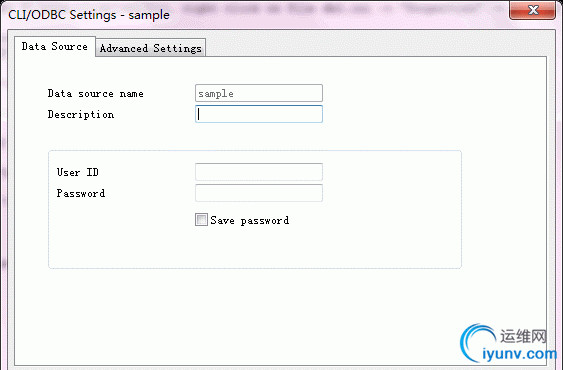Focus the Description text field

259,114
